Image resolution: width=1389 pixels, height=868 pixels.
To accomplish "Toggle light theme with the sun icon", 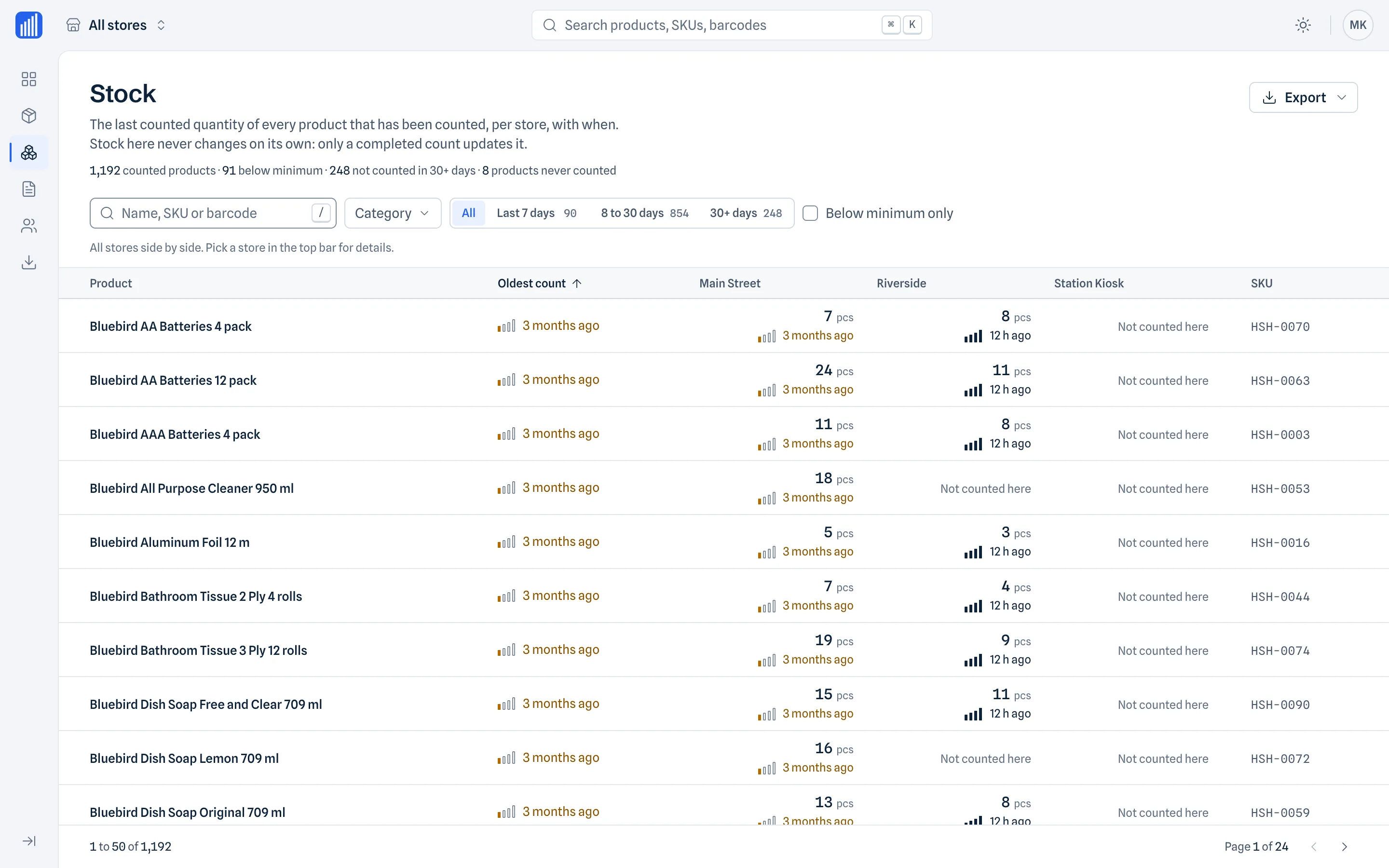I will [1303, 25].
